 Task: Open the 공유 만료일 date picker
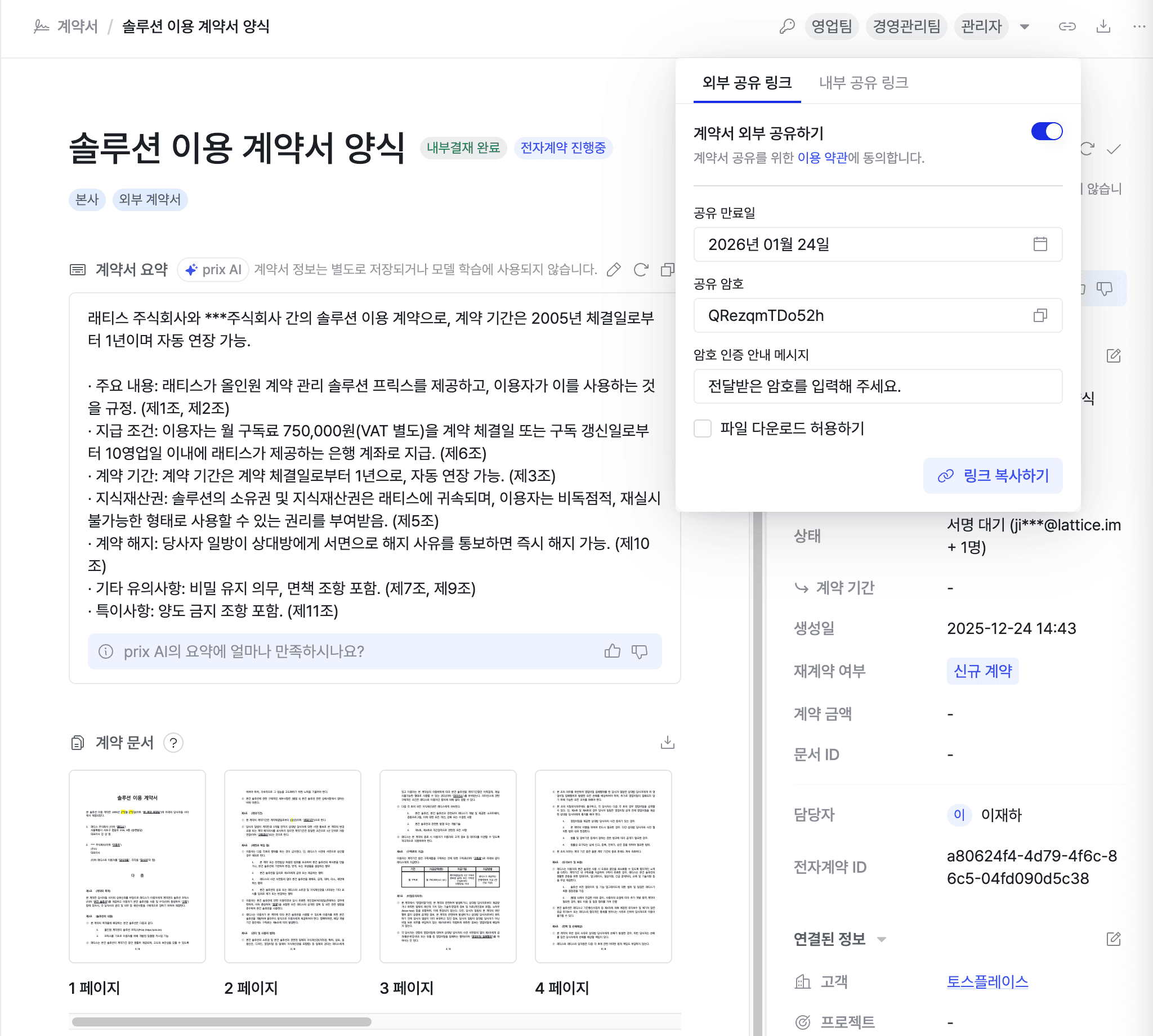pos(1040,244)
